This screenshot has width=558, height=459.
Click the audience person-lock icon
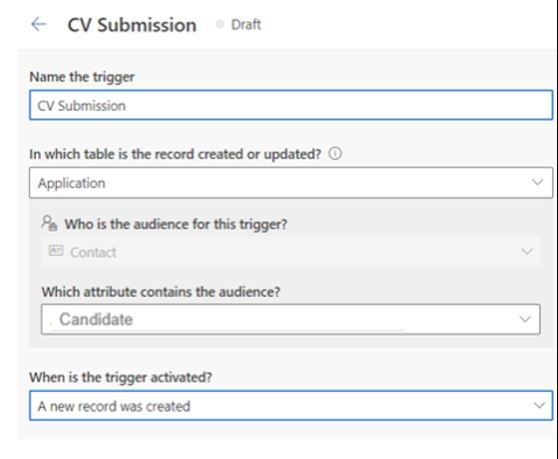49,223
